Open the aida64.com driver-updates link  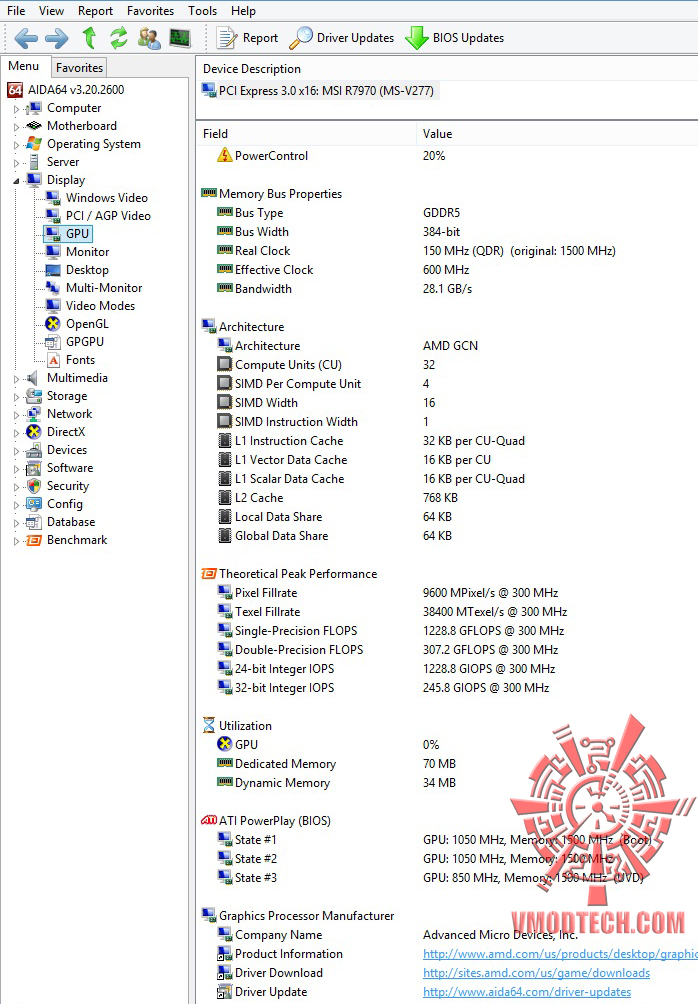click(527, 992)
